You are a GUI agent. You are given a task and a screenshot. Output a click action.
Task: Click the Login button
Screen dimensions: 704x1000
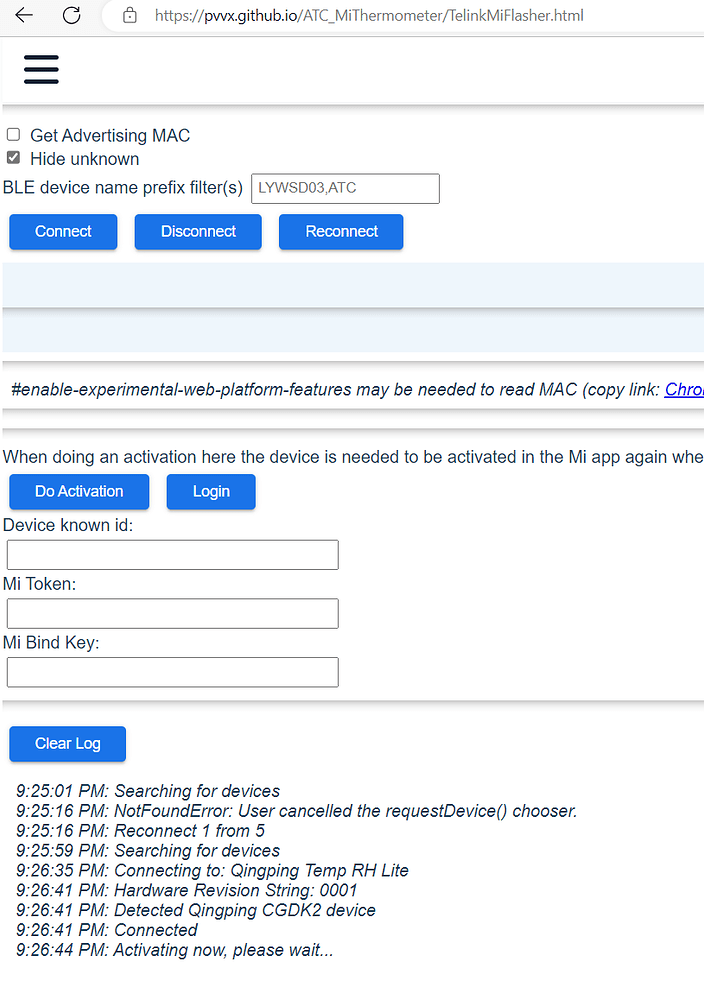[x=211, y=491]
